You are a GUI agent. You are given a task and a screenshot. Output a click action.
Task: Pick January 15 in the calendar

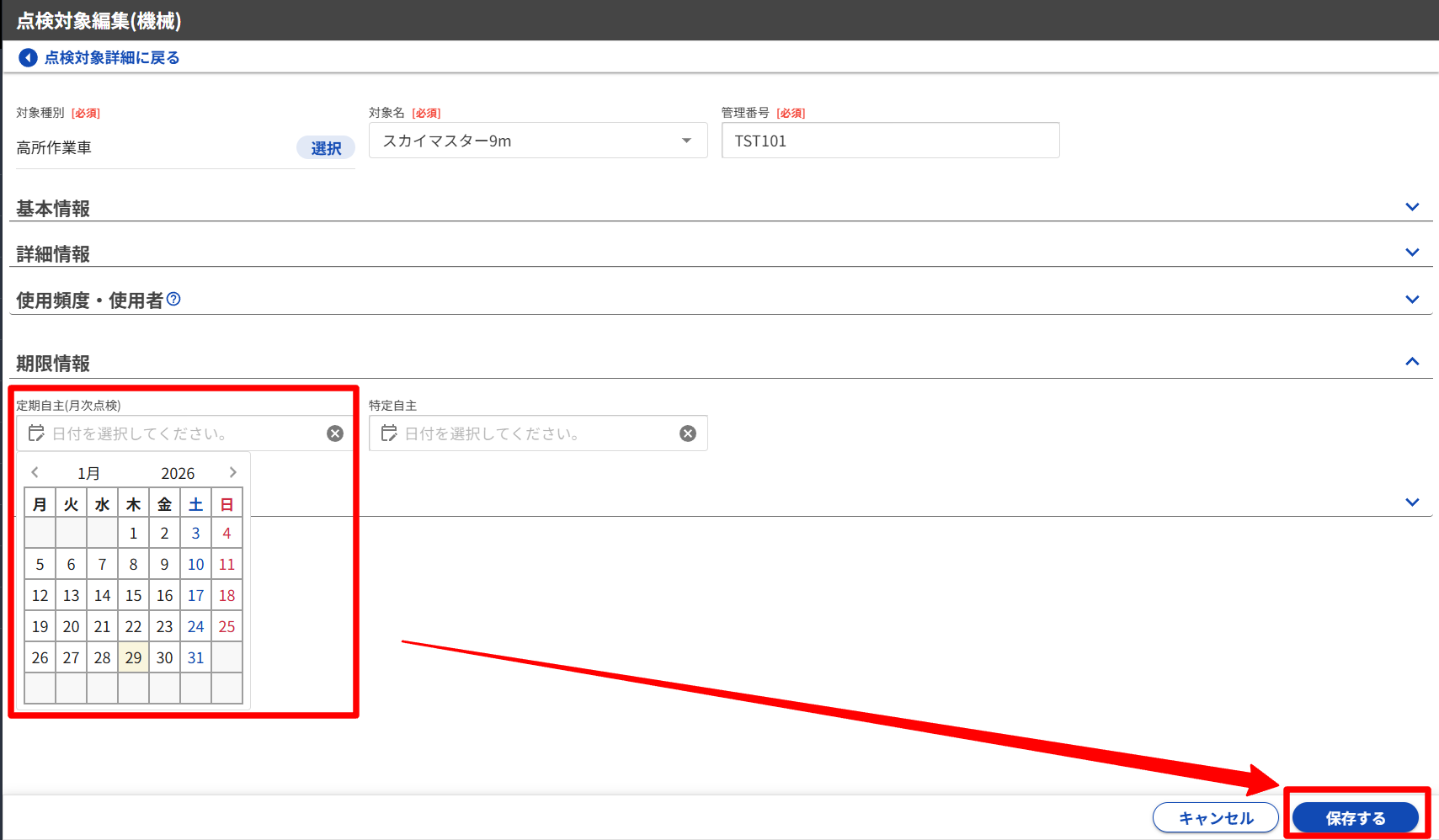[133, 595]
